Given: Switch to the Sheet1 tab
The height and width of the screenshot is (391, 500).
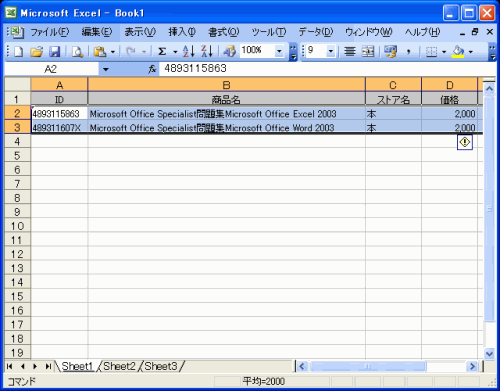Looking at the screenshot, I should (77, 366).
